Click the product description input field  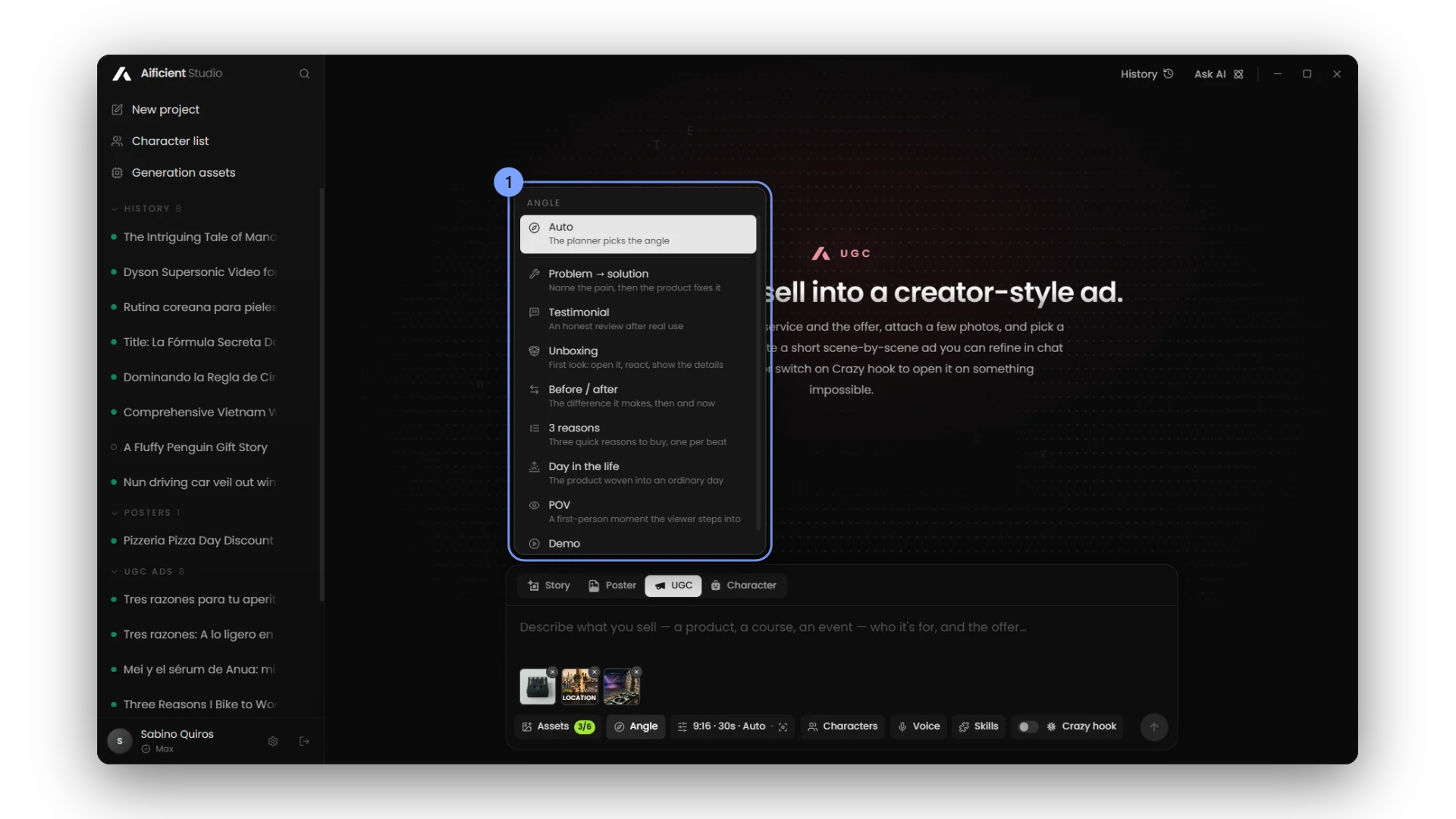coord(840,628)
